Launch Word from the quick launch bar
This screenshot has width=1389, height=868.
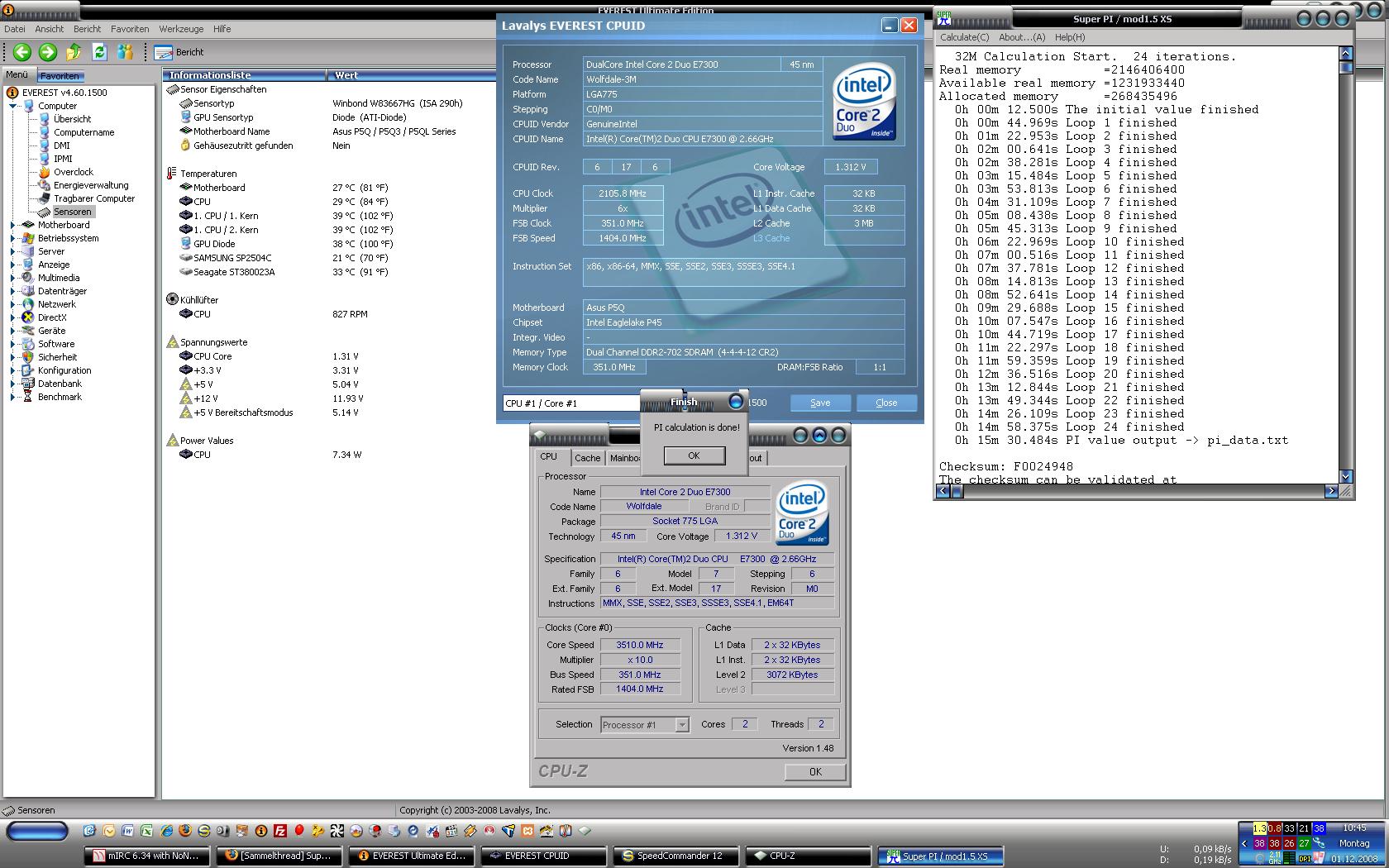coord(128,831)
